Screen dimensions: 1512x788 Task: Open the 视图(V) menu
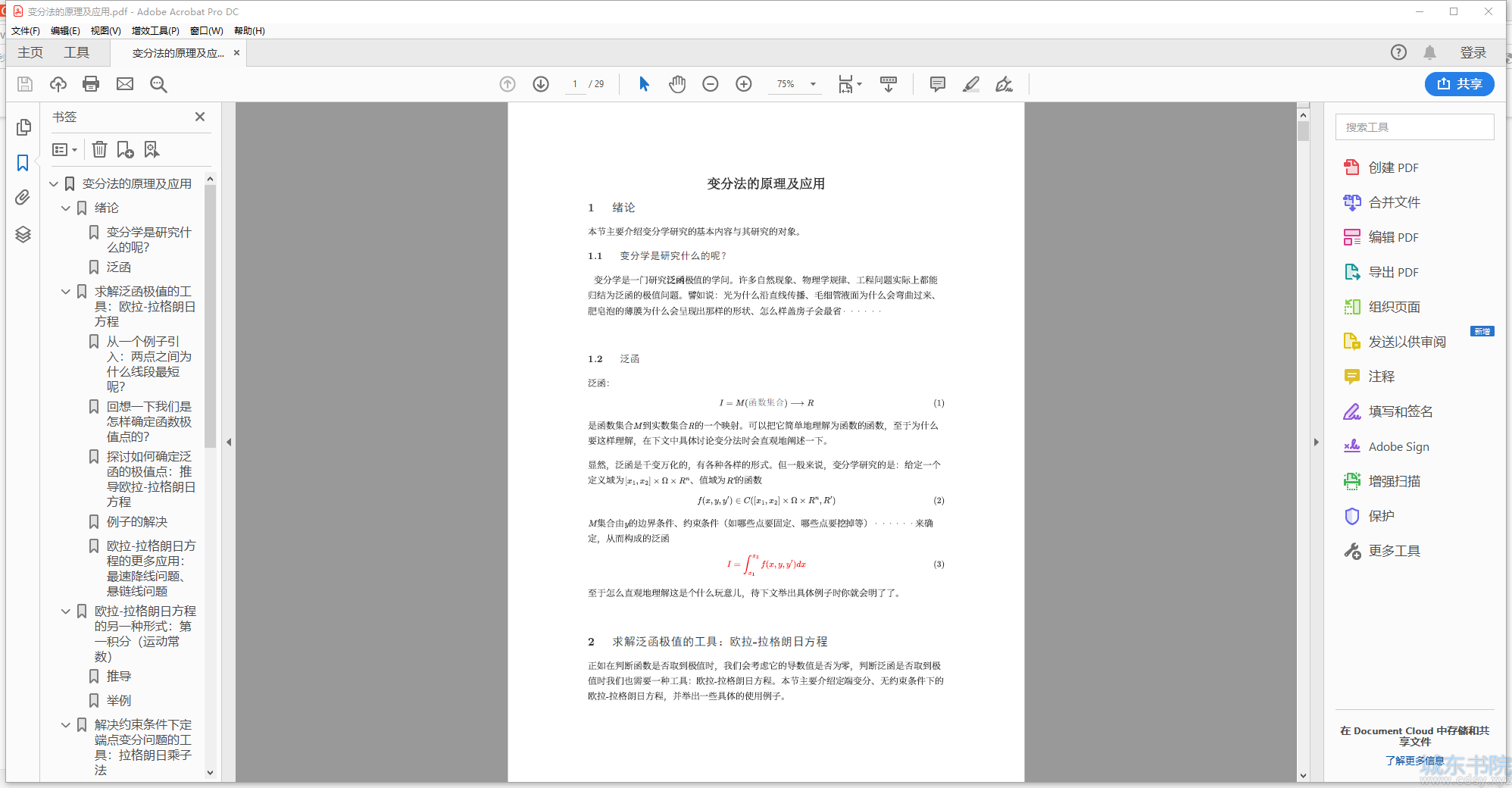[105, 31]
